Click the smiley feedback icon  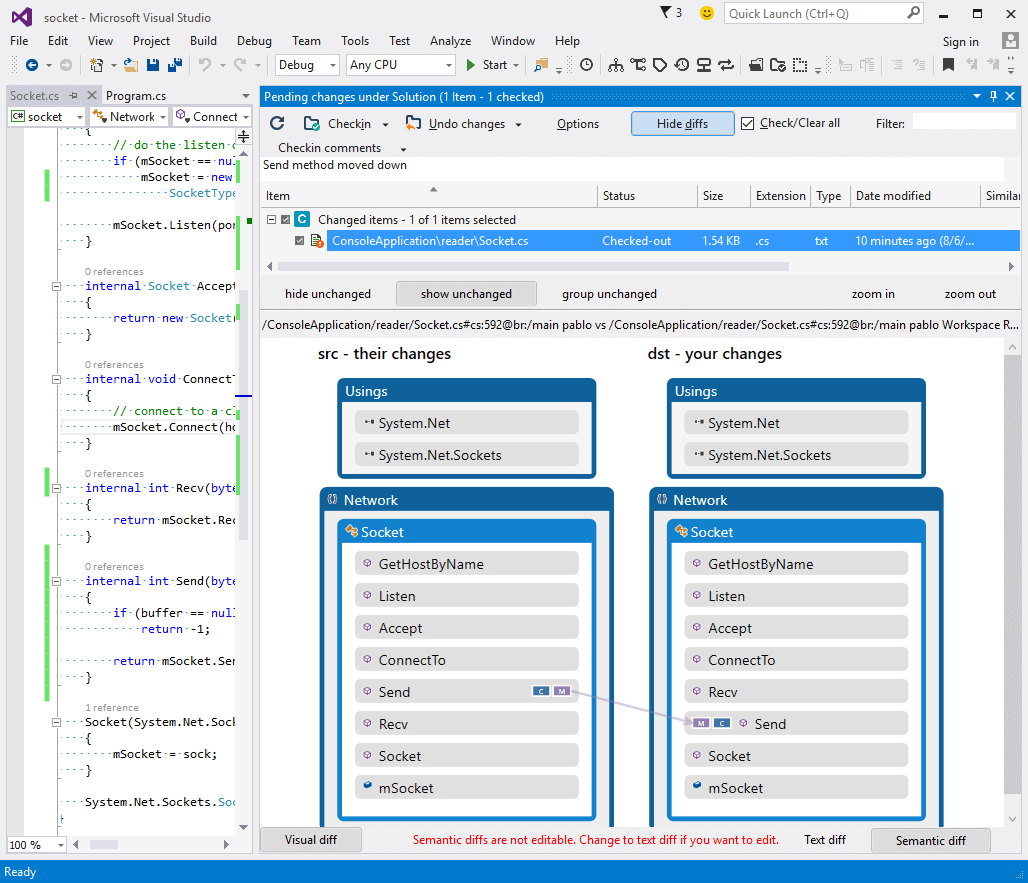pyautogui.click(x=705, y=12)
